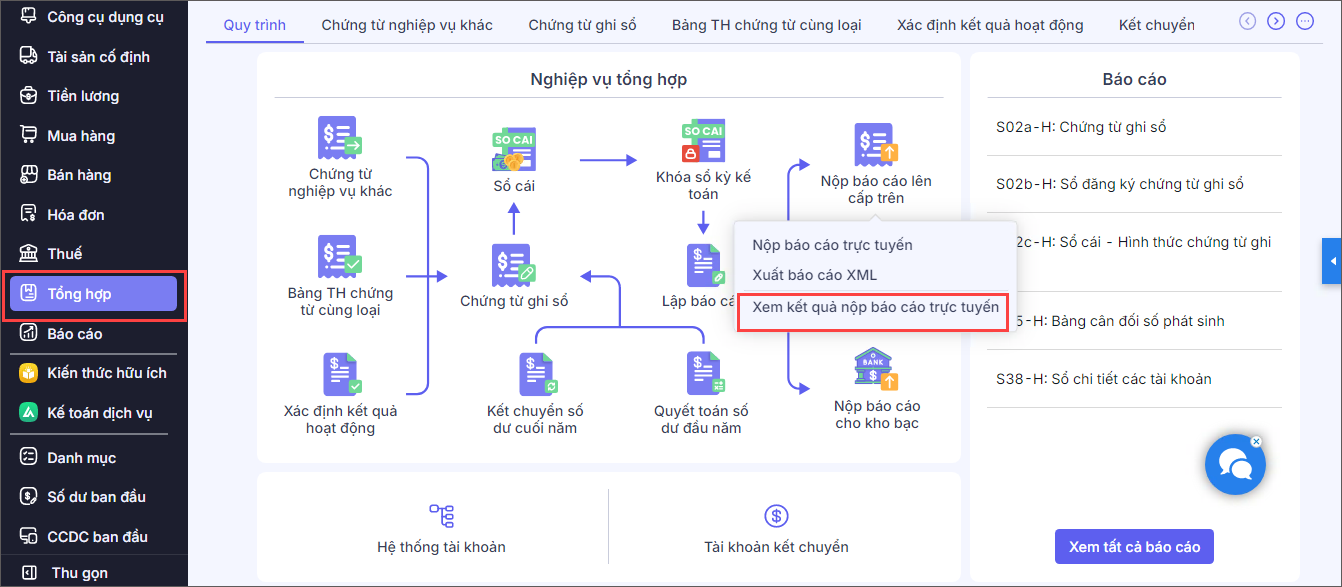Viewport: 1342px width, 587px height.
Task: Open the chat support bubble
Action: [x=1235, y=464]
